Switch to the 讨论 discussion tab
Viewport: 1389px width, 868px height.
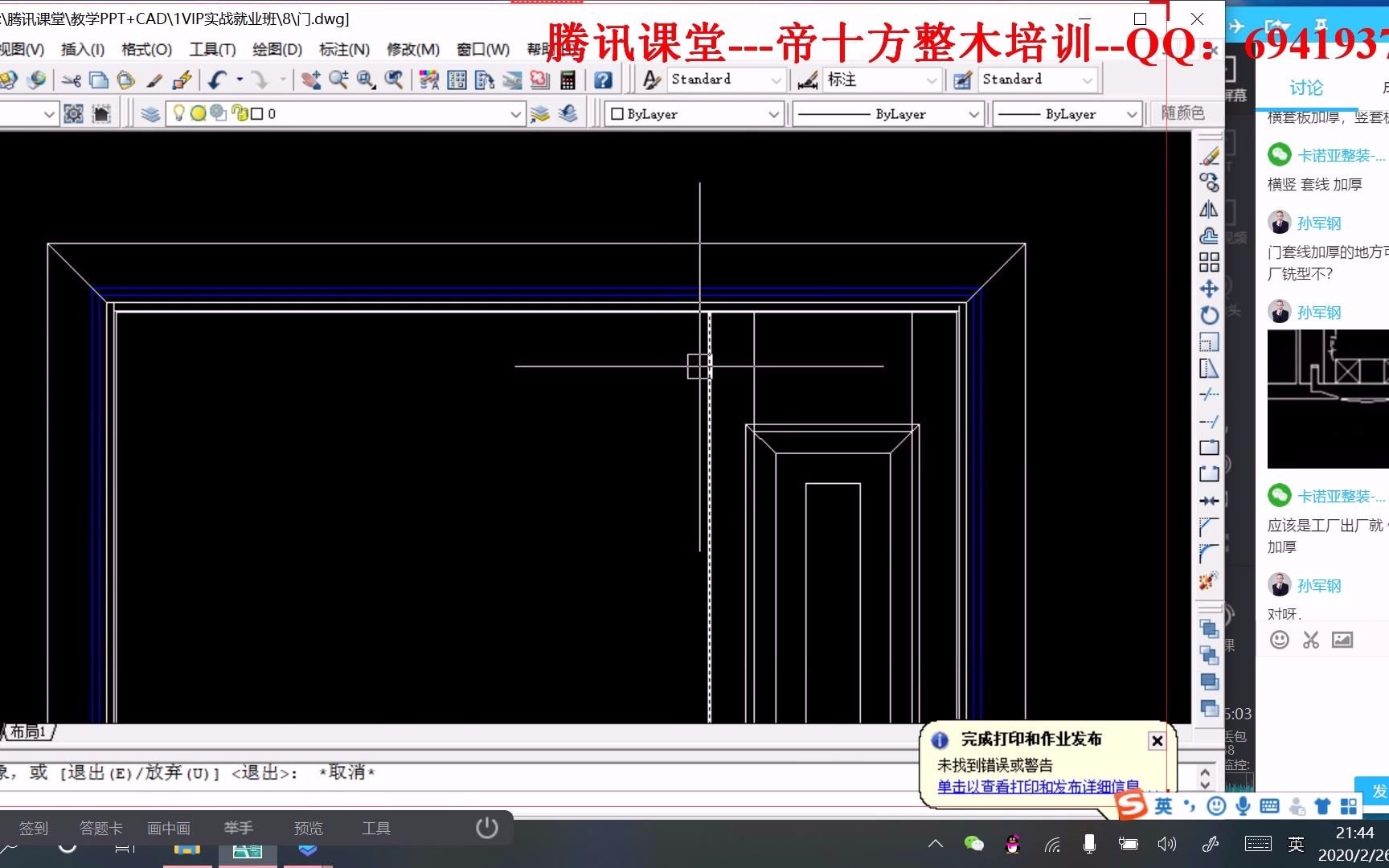pos(1305,88)
